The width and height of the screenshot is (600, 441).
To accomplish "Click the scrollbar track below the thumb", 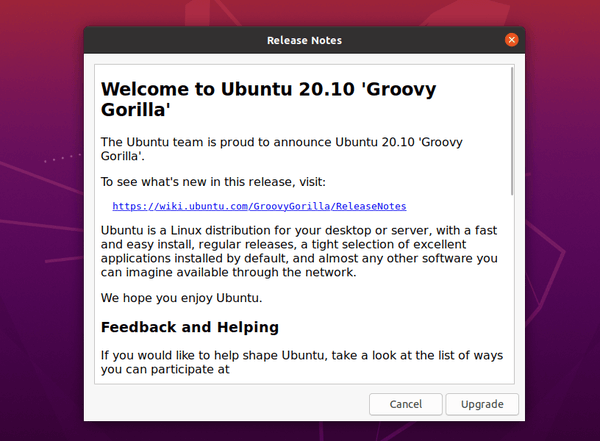I will tap(512, 287).
